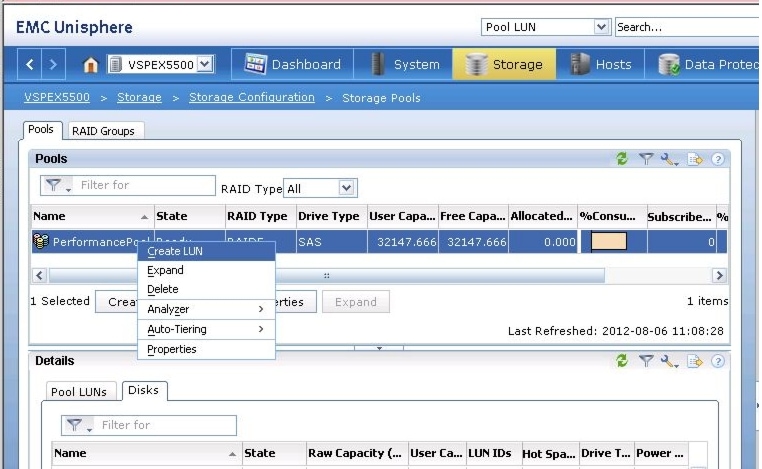Go forward with the right arrow navigation button
This screenshot has height=469, width=762.
coord(53,64)
